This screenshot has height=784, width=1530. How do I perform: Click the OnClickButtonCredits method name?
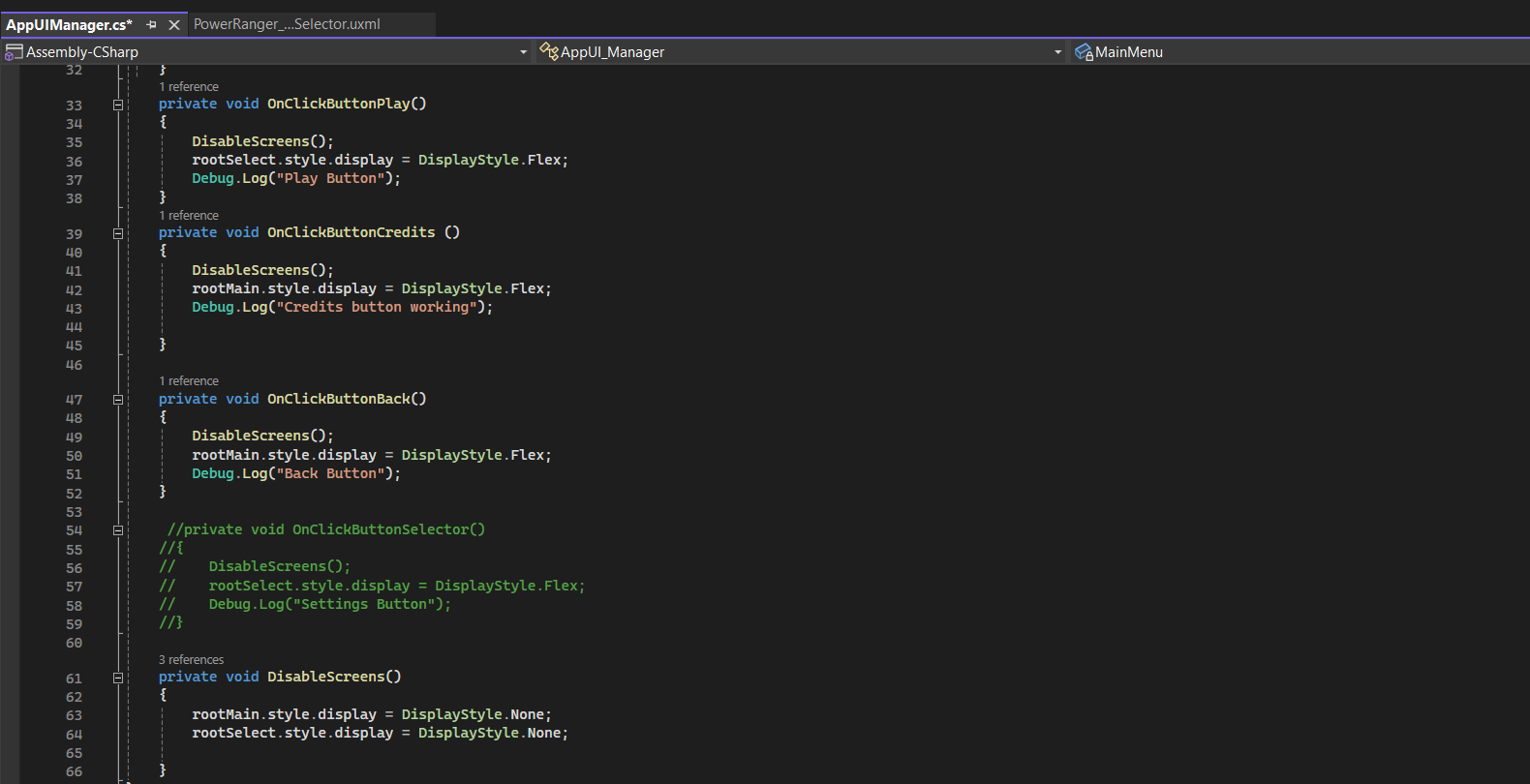point(351,232)
